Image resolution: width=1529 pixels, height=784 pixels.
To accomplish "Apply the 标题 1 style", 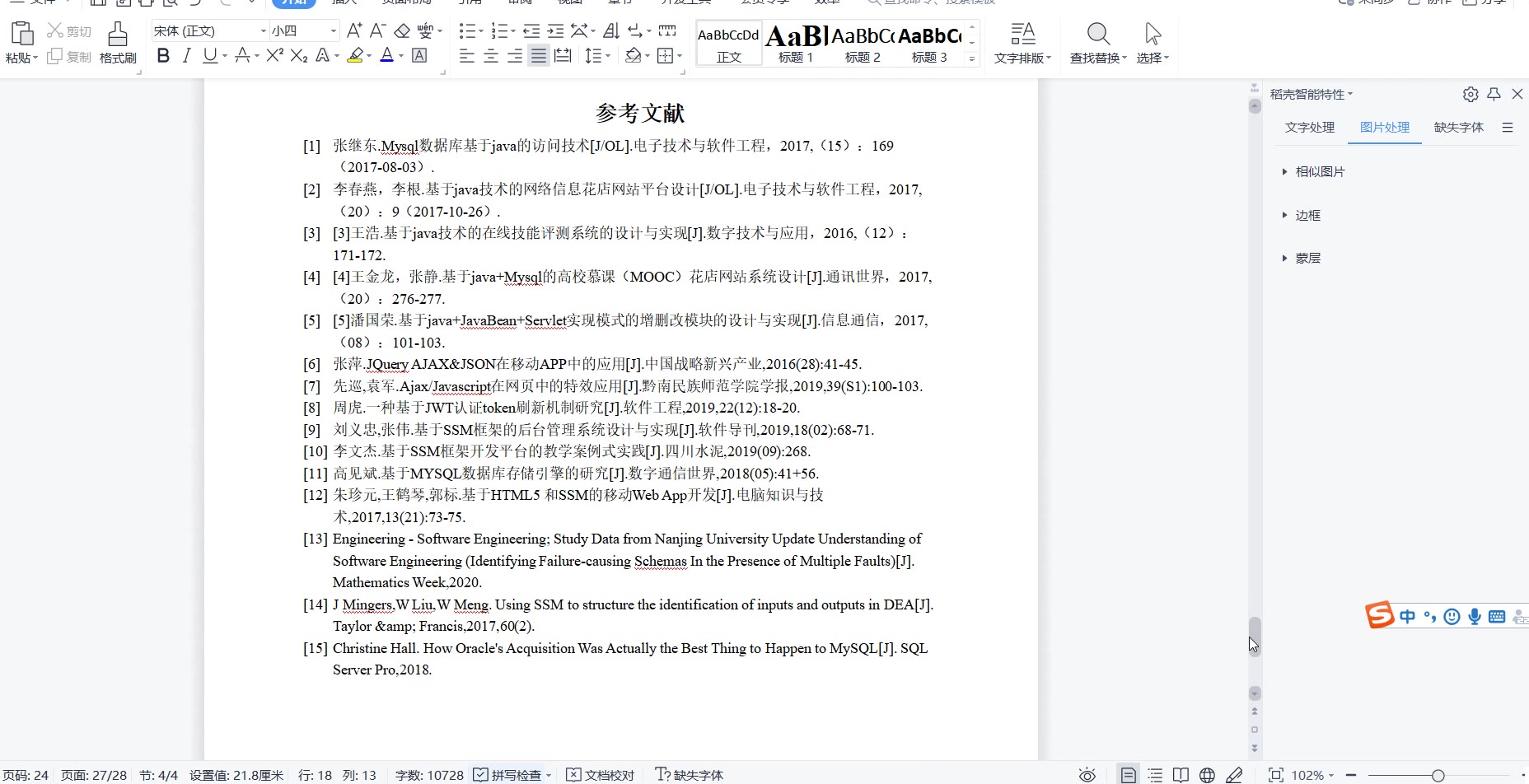I will click(x=796, y=44).
